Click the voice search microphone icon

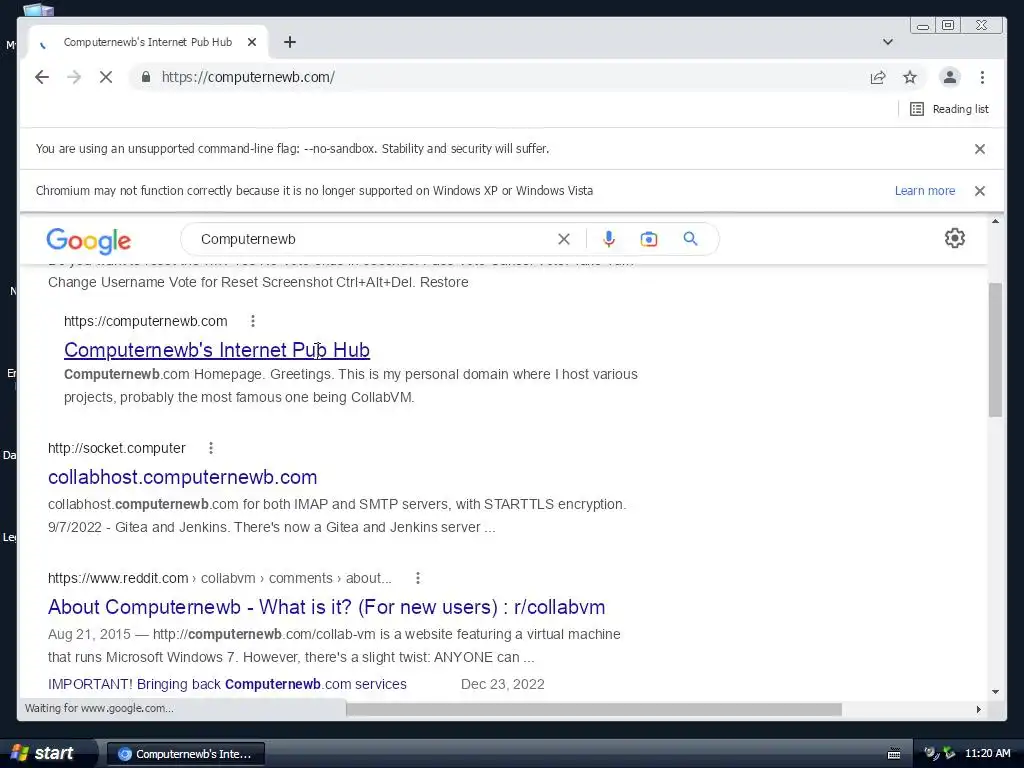click(609, 239)
